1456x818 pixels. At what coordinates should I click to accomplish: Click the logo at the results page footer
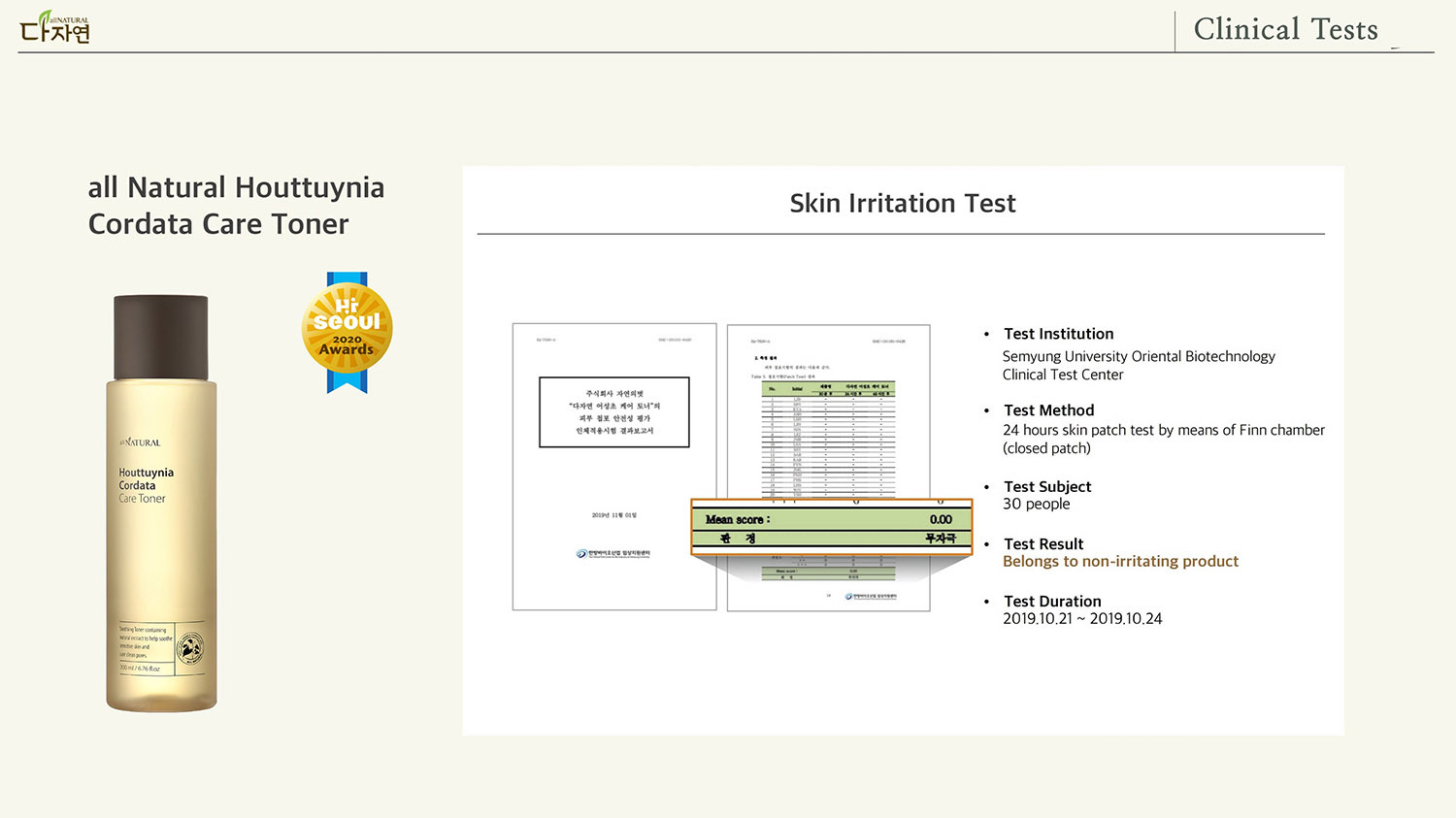[x=870, y=596]
